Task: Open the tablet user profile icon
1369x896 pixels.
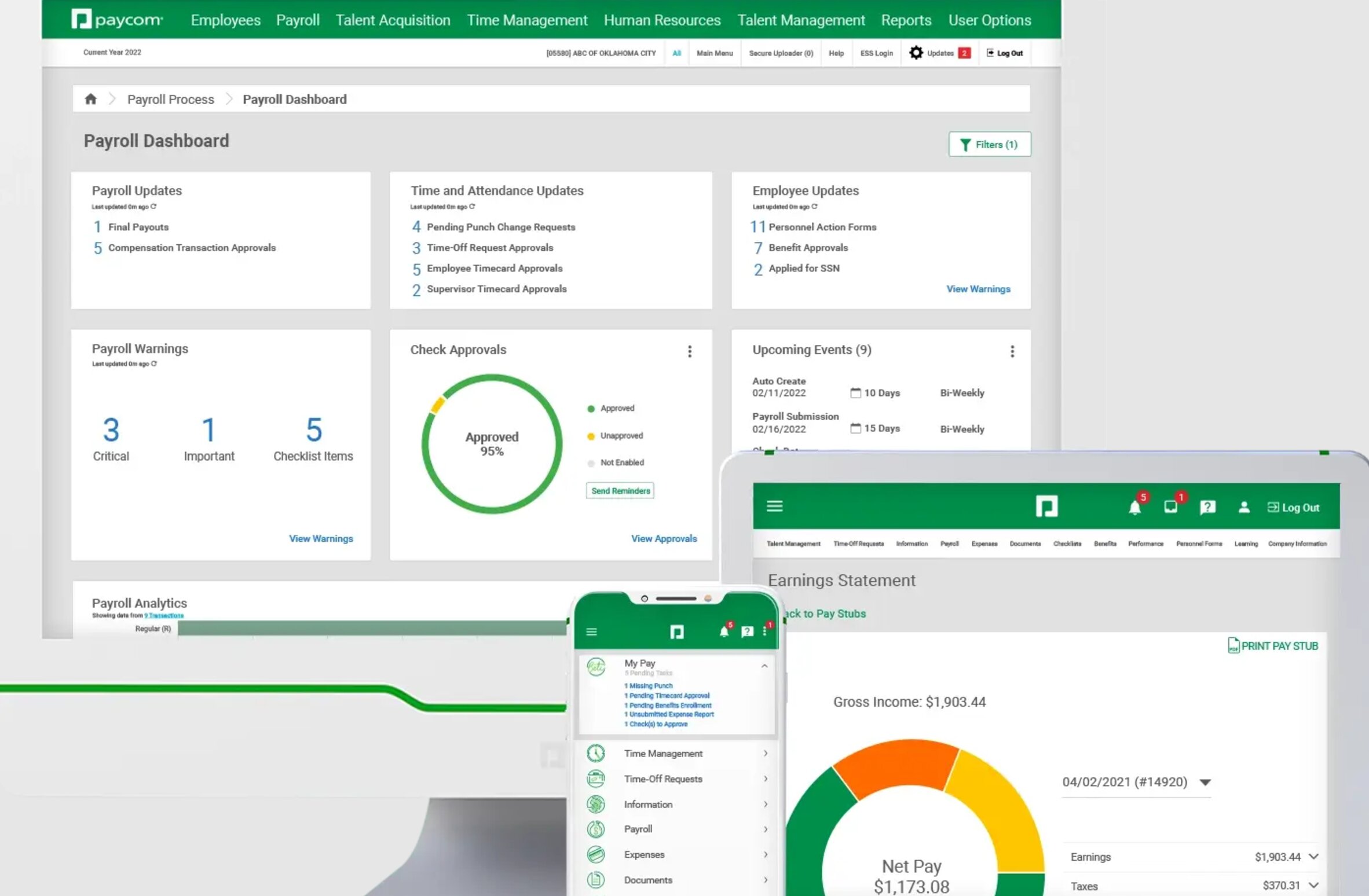Action: click(x=1243, y=508)
